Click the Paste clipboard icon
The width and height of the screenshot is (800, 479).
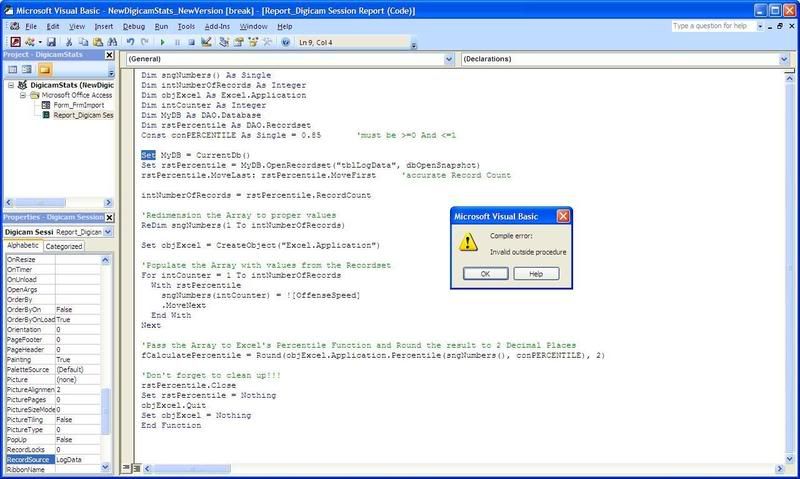[x=98, y=42]
